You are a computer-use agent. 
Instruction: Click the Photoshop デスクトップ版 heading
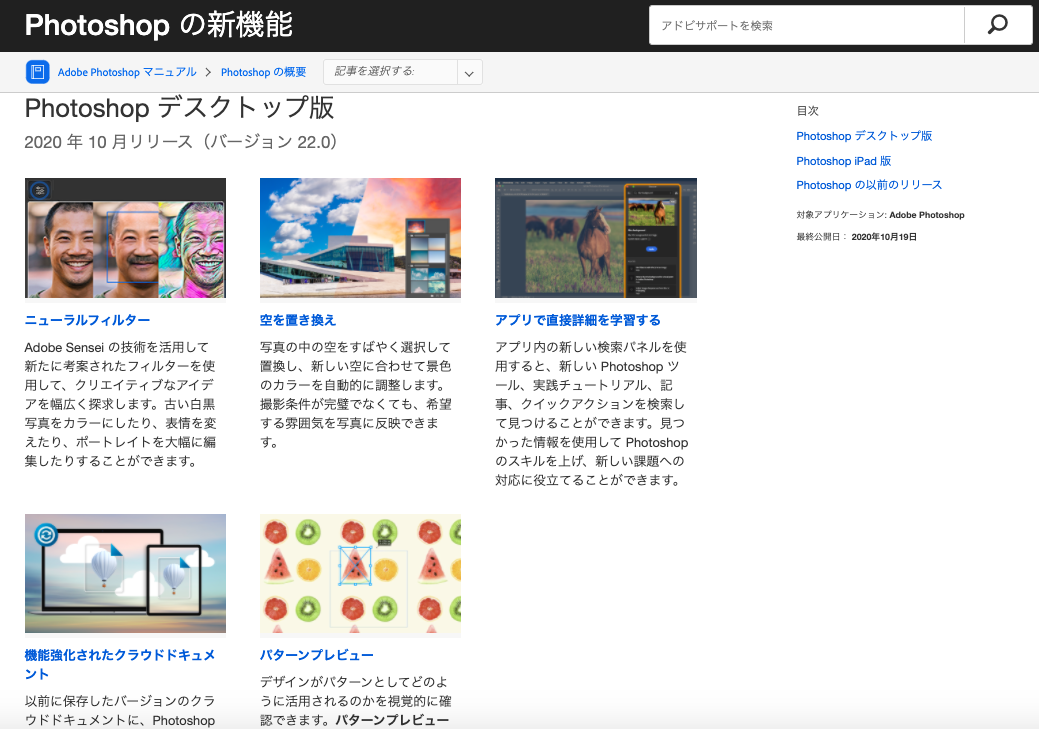coord(180,108)
